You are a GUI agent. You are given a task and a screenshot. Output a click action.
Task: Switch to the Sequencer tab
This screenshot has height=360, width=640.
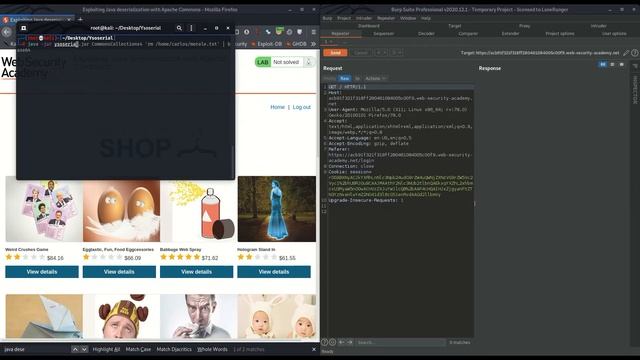(x=384, y=34)
